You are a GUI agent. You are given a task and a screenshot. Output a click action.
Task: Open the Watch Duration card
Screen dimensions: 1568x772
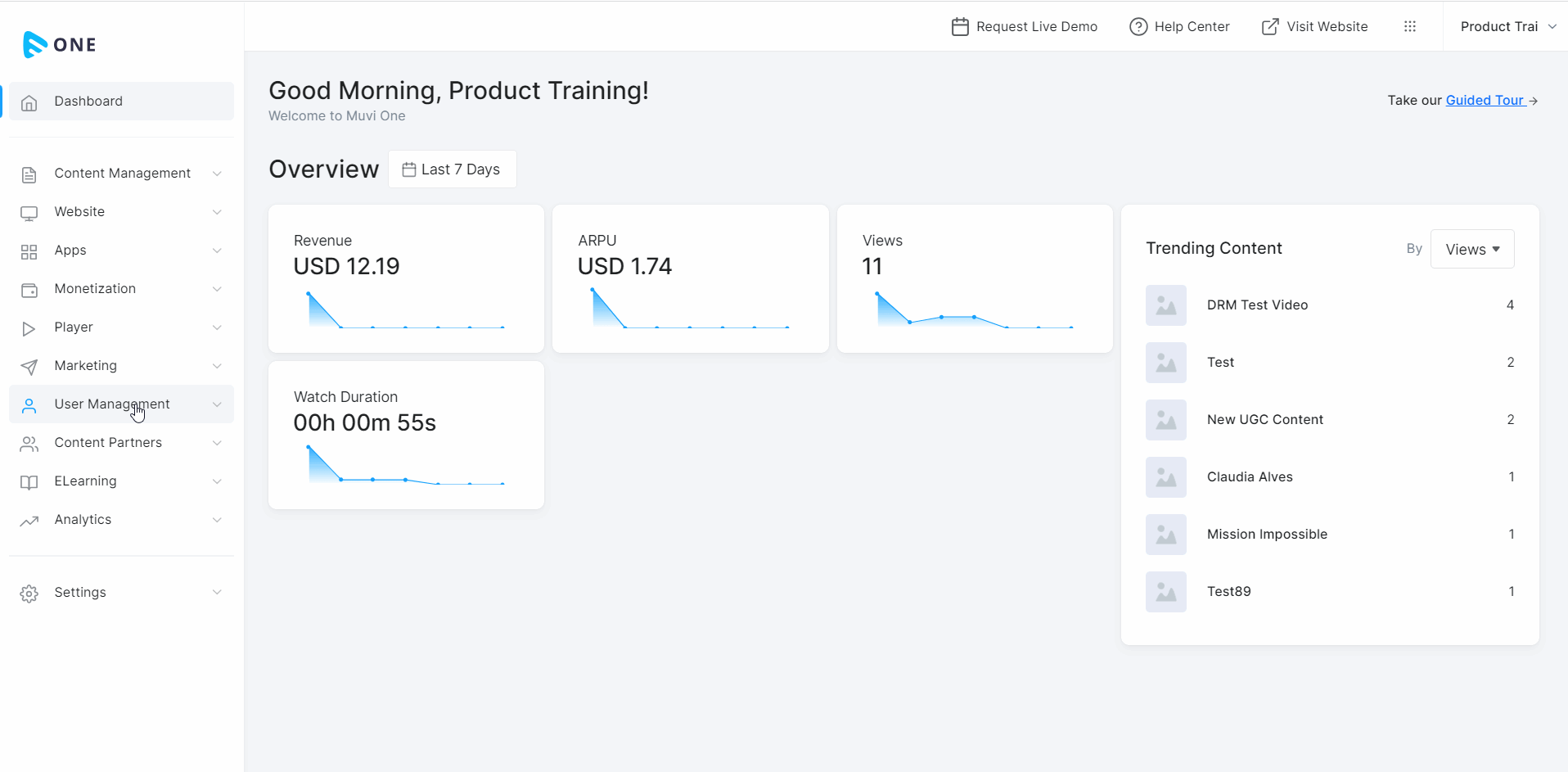click(406, 436)
